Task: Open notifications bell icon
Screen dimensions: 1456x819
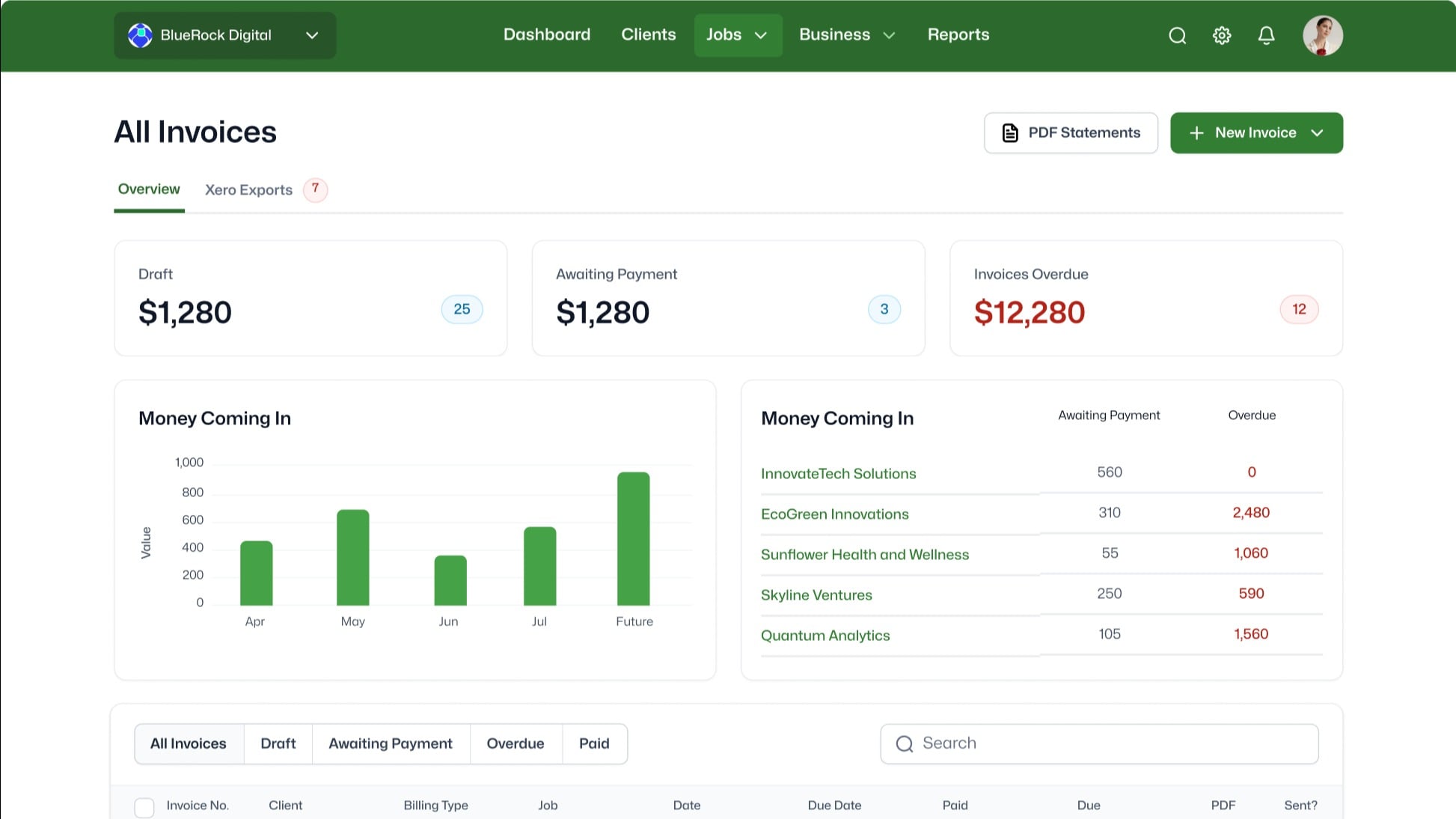Action: (1266, 35)
